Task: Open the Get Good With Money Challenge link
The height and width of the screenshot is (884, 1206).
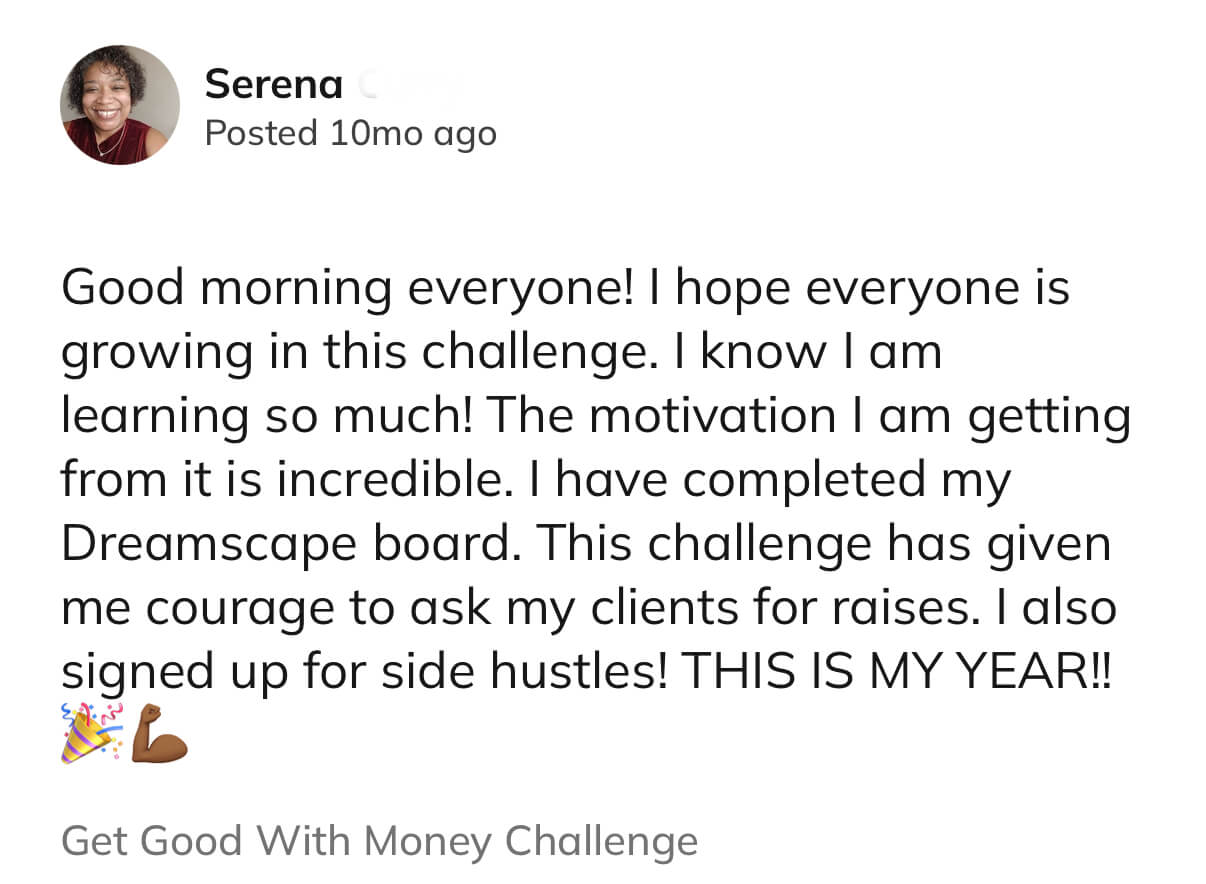Action: [379, 840]
